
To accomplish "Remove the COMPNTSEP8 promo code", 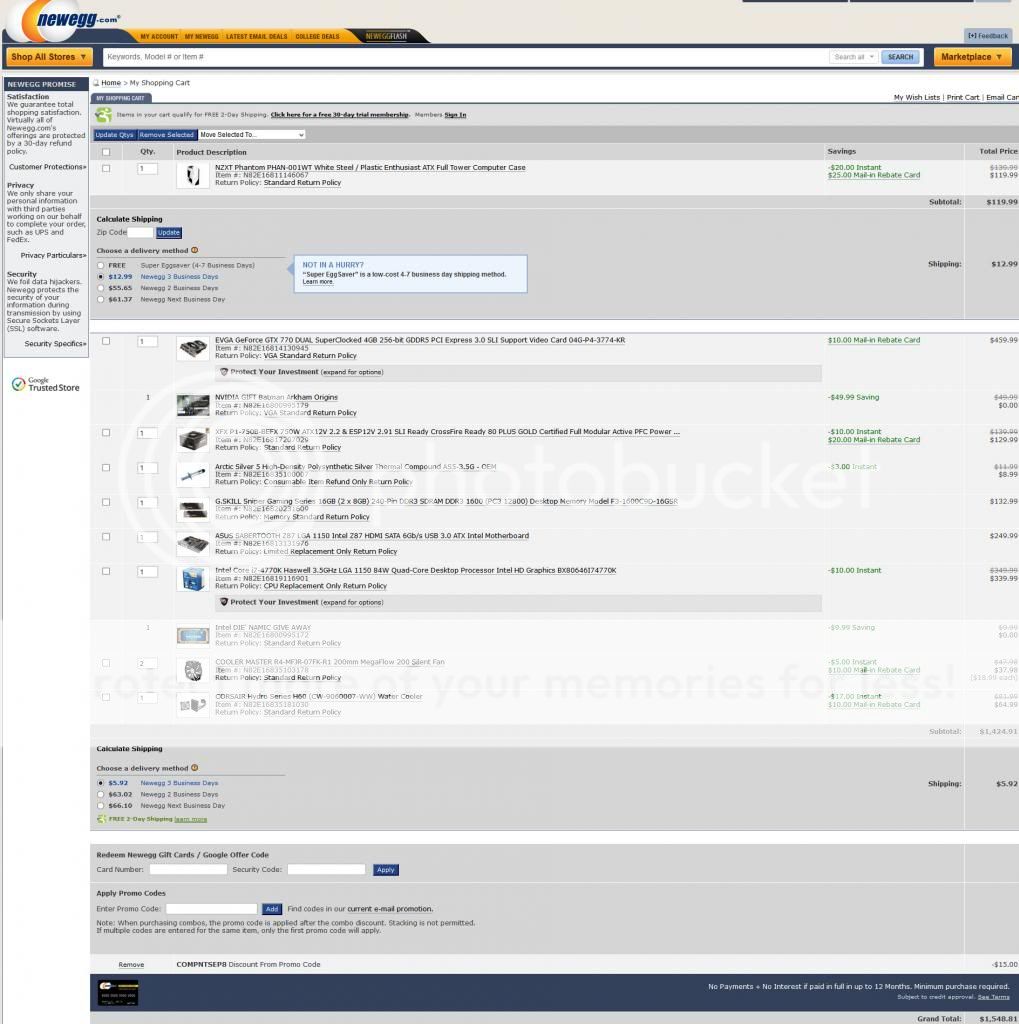I will (131, 965).
